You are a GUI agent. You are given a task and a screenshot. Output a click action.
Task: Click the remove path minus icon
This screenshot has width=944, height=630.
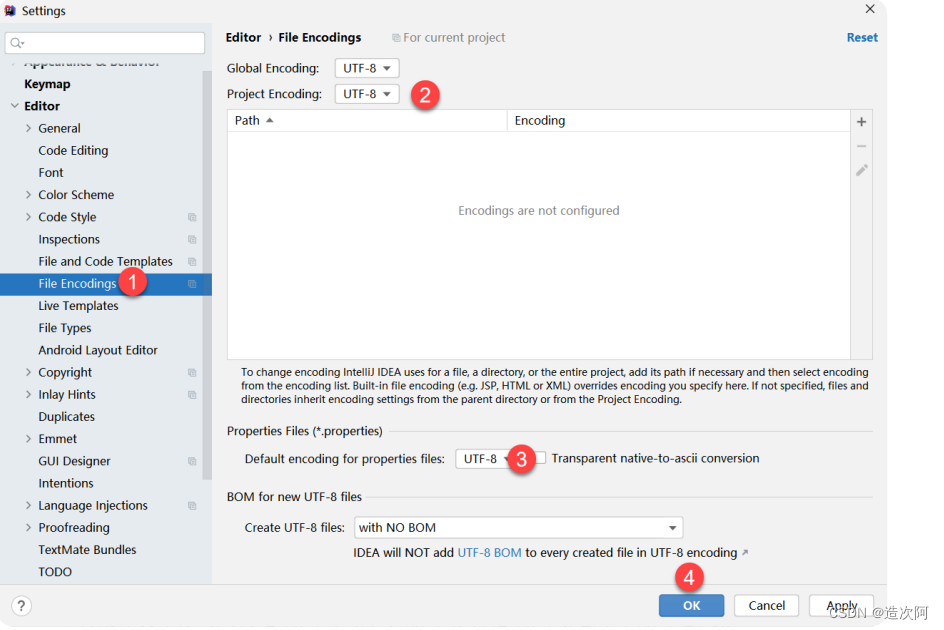[861, 146]
